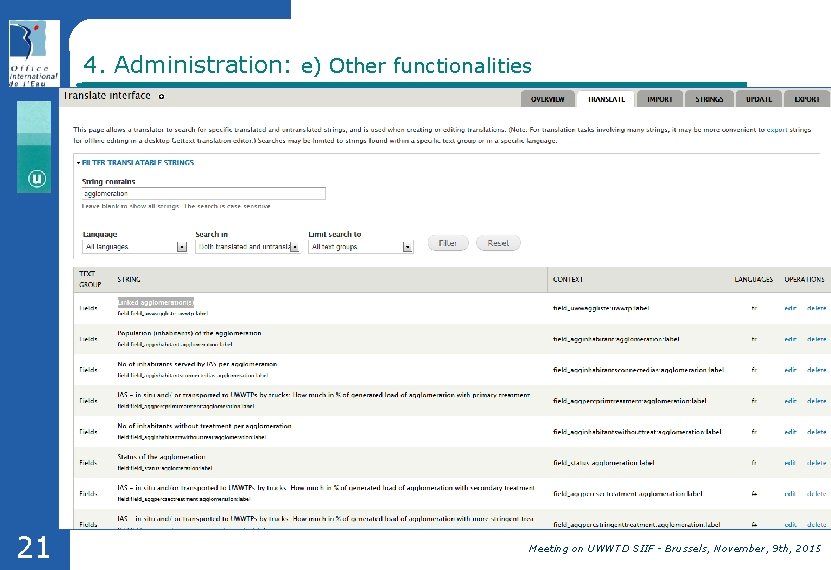This screenshot has height=570, width=831.
Task: Click 'No of inhabitants without treatment' string
Action: point(204,426)
